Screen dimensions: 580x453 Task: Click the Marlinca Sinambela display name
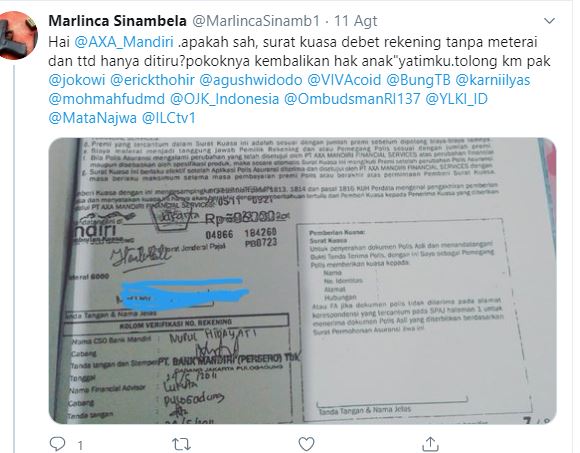tap(117, 21)
